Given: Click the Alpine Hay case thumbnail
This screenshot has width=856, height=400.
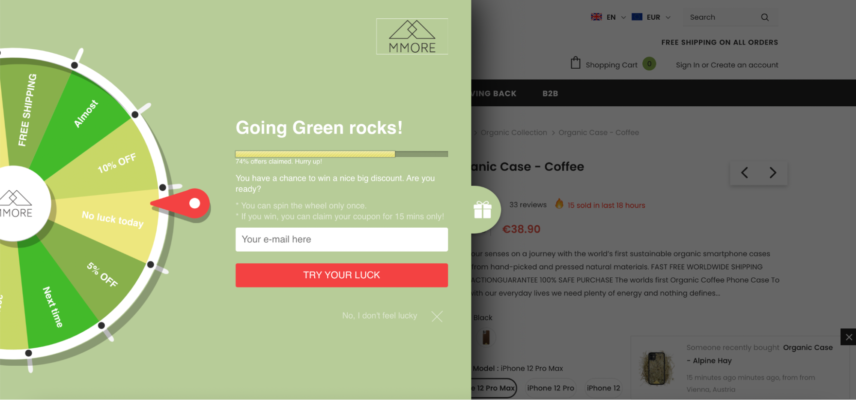Looking at the screenshot, I should (657, 368).
